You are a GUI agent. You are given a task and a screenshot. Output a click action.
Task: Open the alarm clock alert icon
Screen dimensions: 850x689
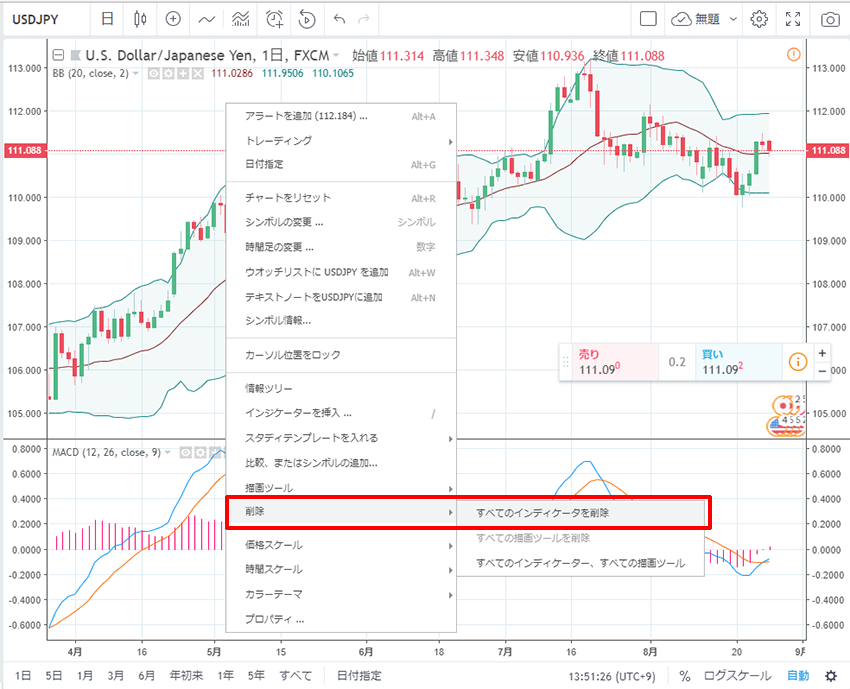274,19
